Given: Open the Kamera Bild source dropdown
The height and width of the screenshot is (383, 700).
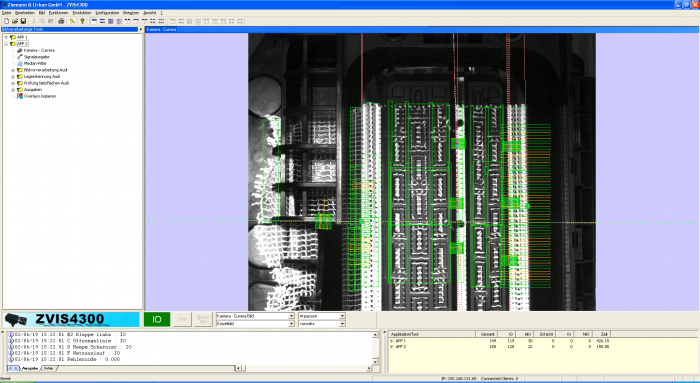Looking at the screenshot, I should 291,316.
